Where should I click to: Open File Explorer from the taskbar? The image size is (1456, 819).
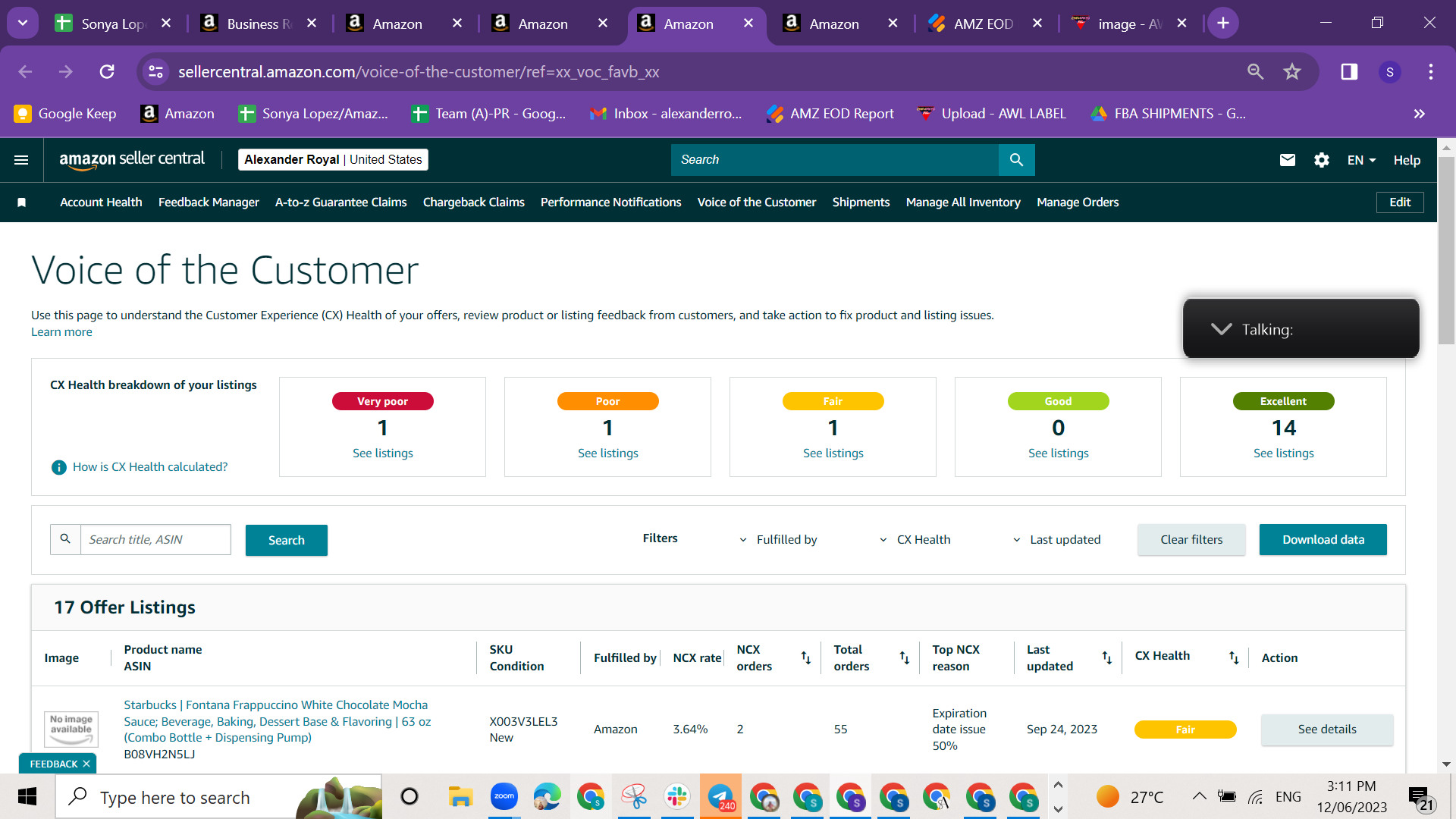(x=461, y=796)
